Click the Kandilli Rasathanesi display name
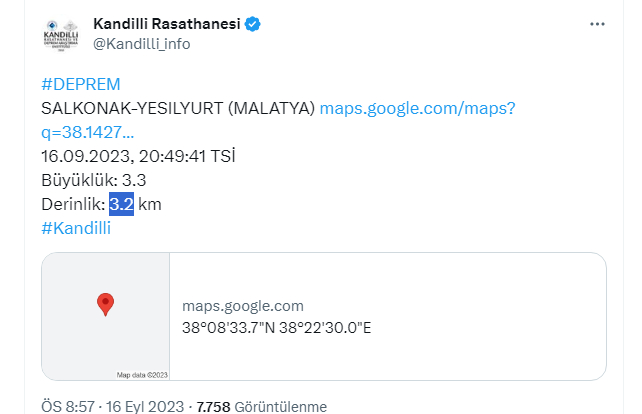642x414 pixels. pyautogui.click(x=166, y=24)
